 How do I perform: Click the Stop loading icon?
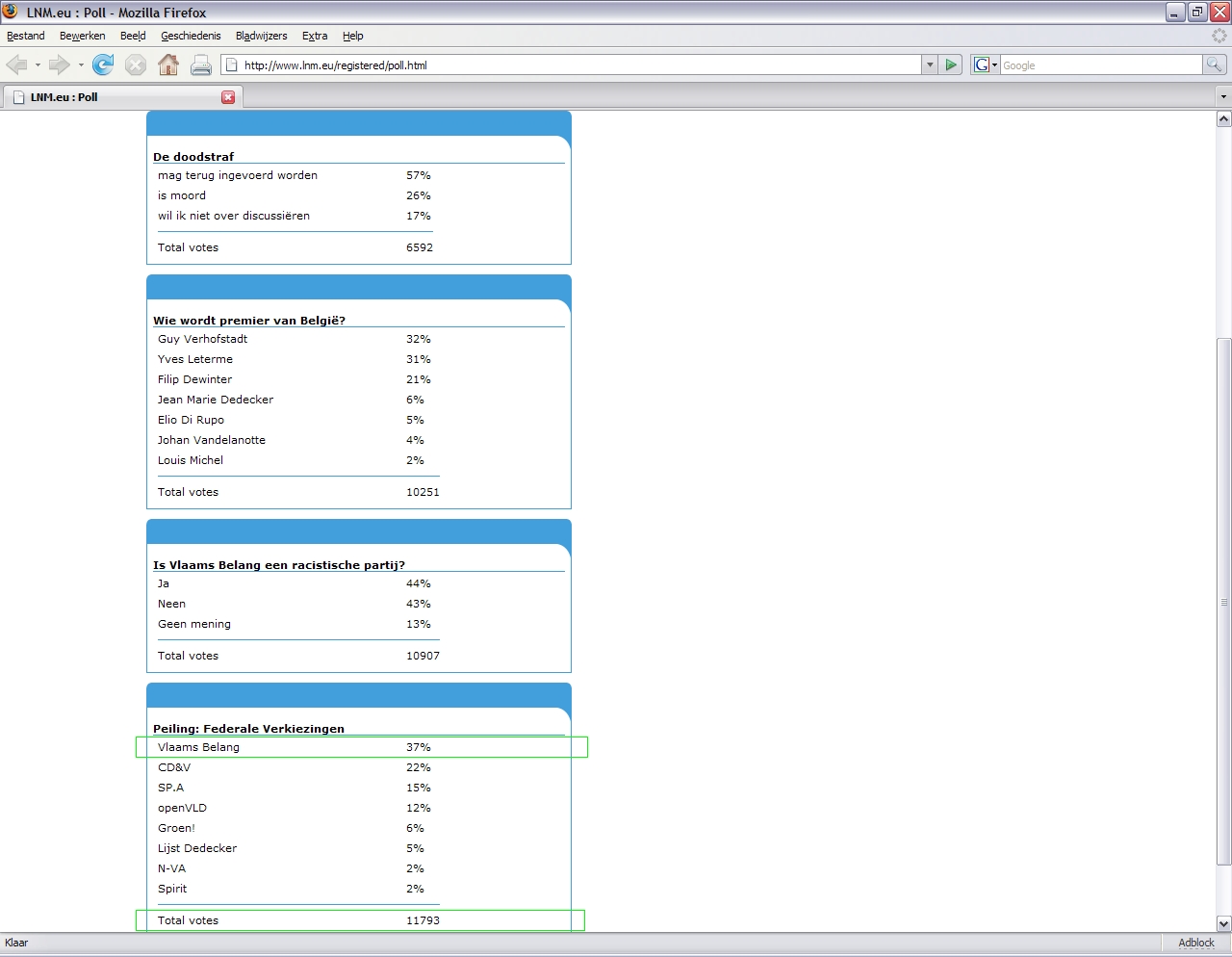(136, 65)
